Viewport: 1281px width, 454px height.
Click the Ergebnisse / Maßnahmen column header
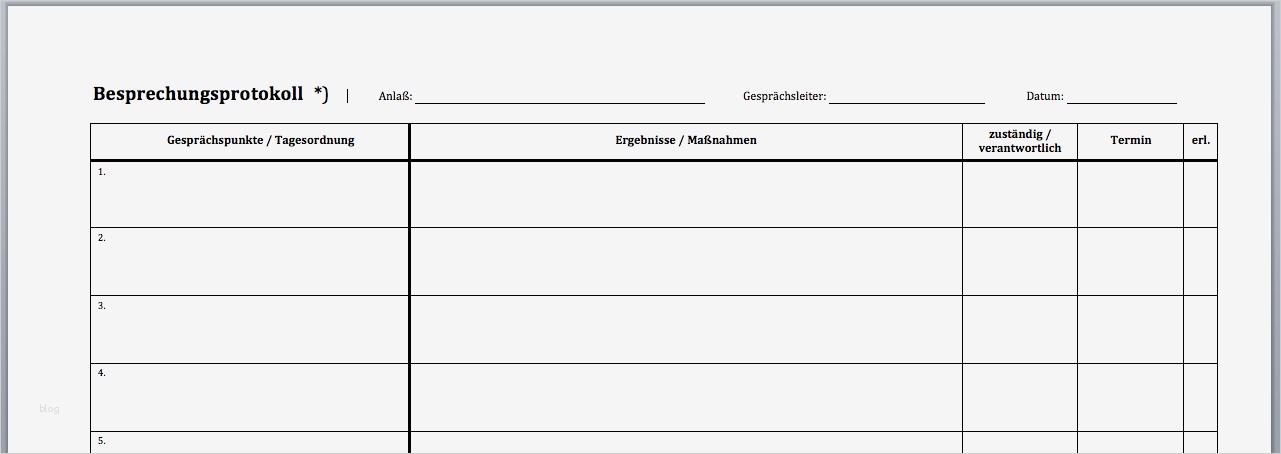(x=686, y=141)
